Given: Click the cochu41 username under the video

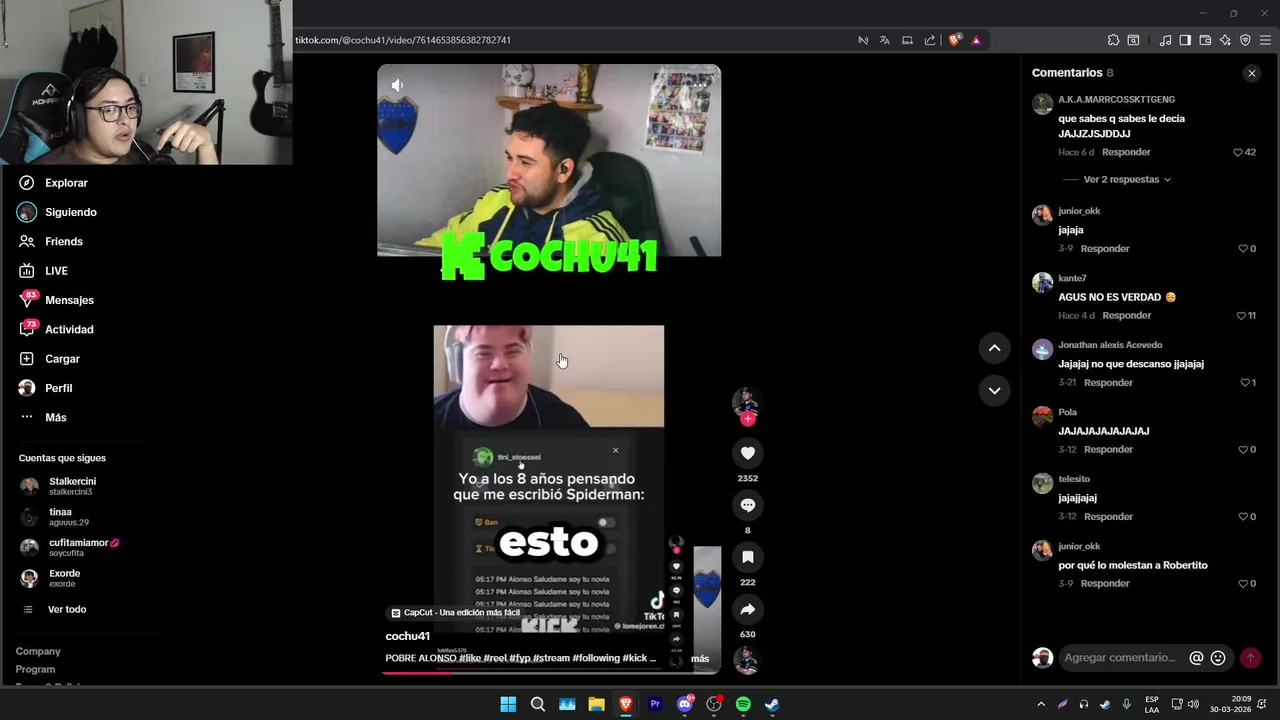Looking at the screenshot, I should pyautogui.click(x=408, y=636).
